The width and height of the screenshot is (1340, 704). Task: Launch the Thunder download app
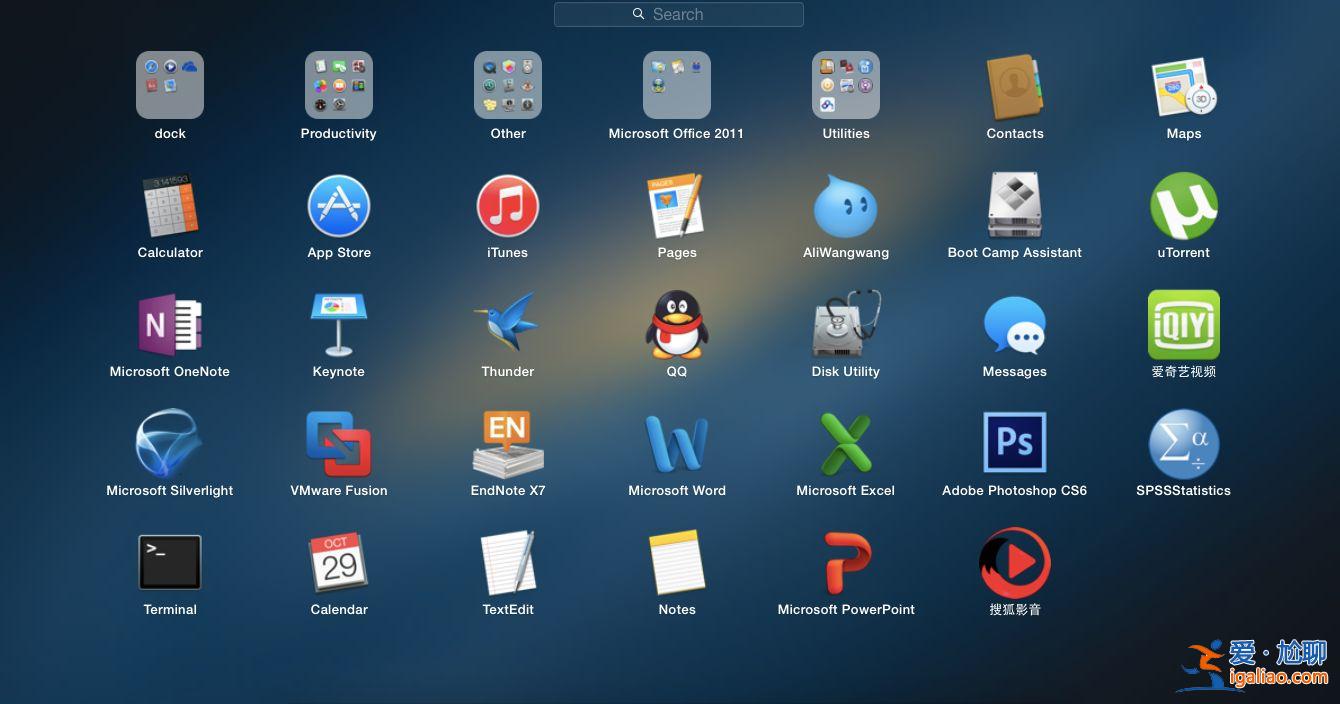pyautogui.click(x=508, y=325)
